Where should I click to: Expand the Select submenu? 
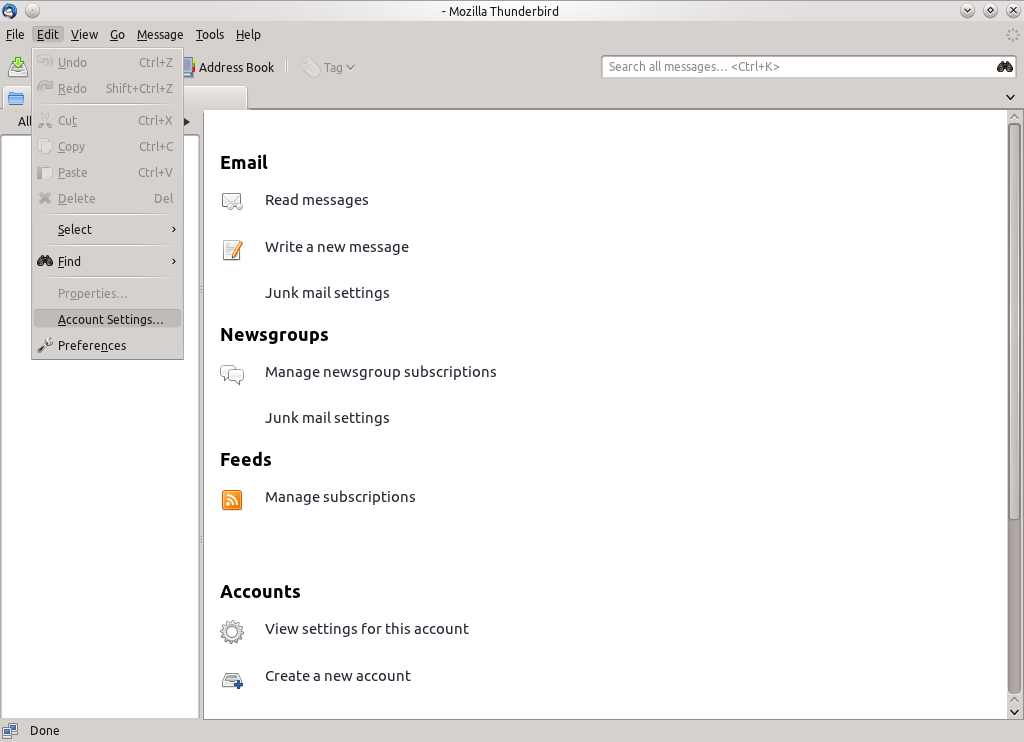click(108, 230)
